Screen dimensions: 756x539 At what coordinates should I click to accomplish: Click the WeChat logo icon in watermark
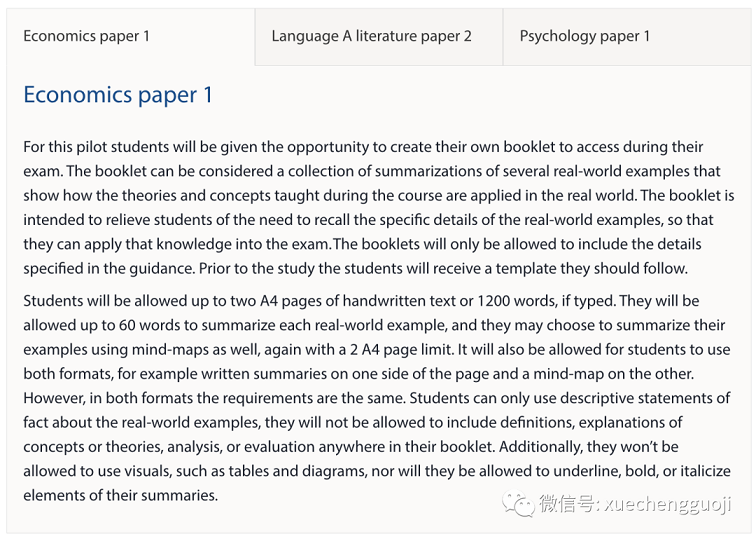[518, 504]
